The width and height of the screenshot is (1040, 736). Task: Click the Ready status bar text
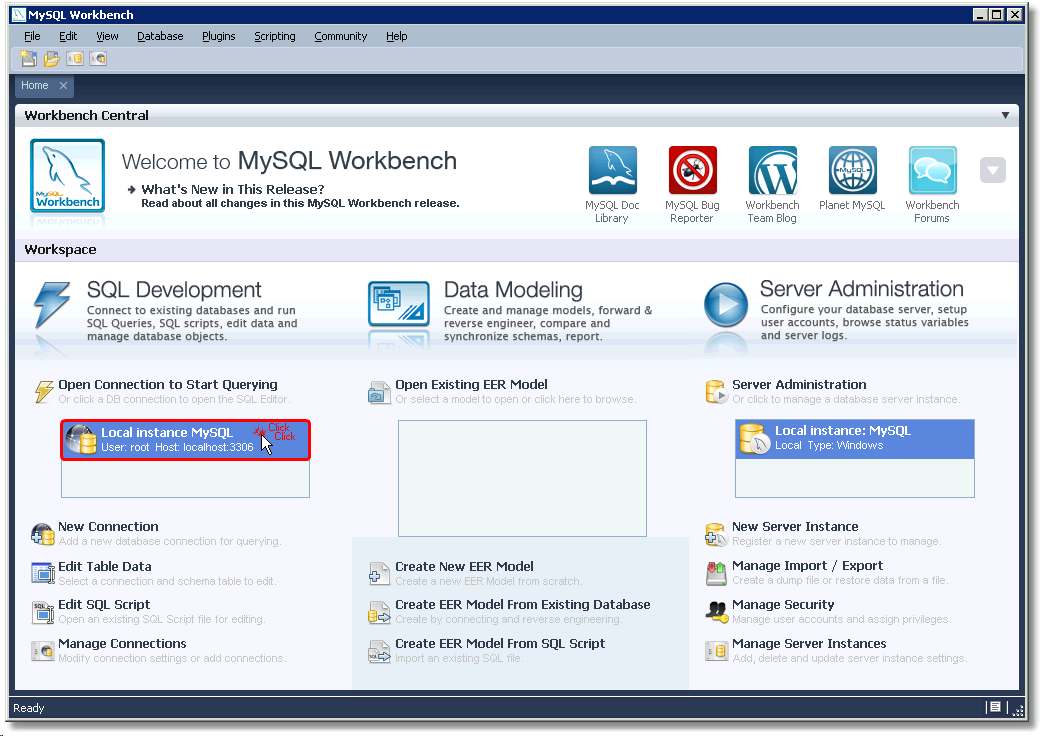coord(29,708)
